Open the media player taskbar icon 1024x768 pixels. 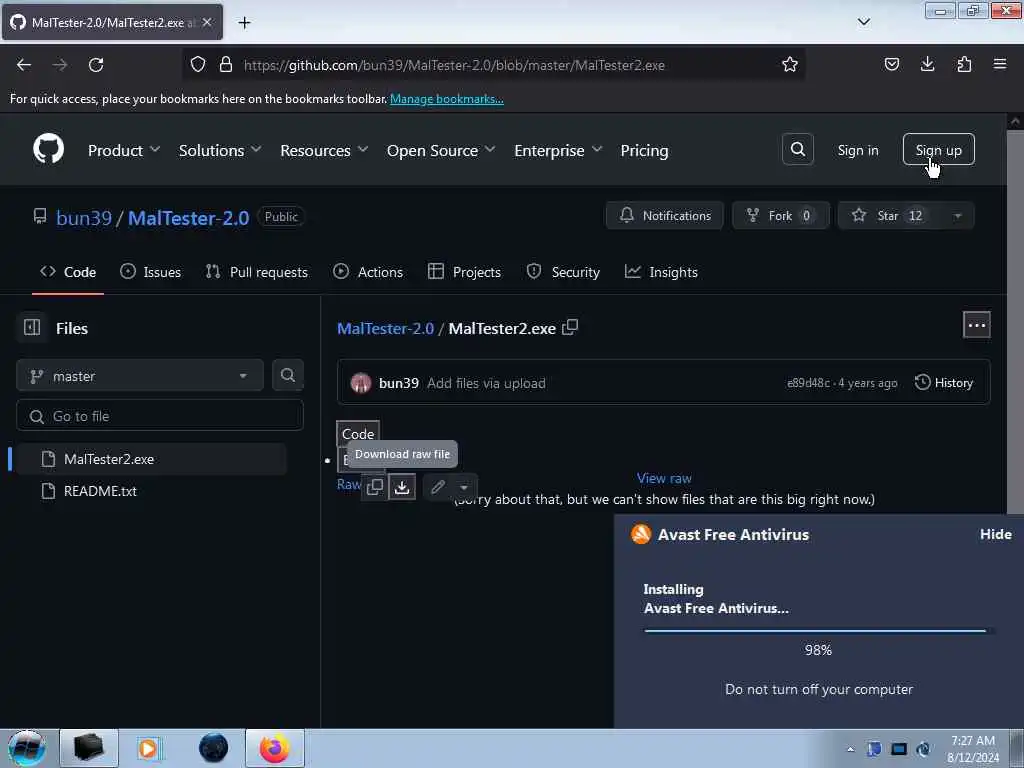point(148,748)
